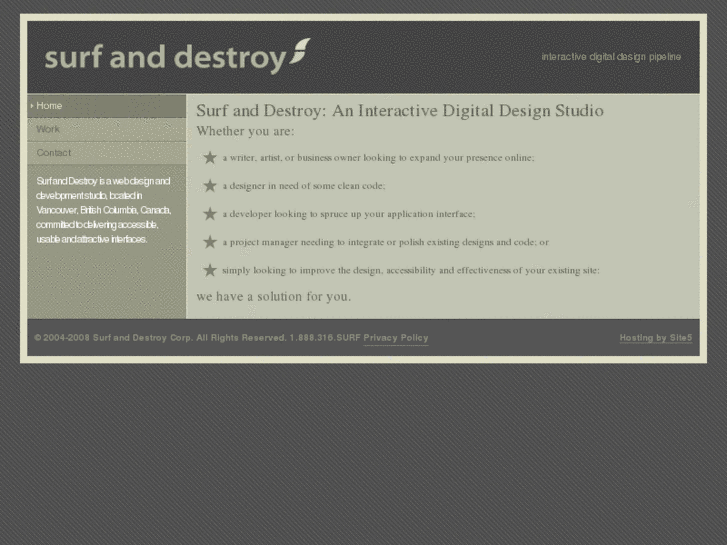Follow the Hosting by Site5 link
The image size is (727, 545).
656,338
